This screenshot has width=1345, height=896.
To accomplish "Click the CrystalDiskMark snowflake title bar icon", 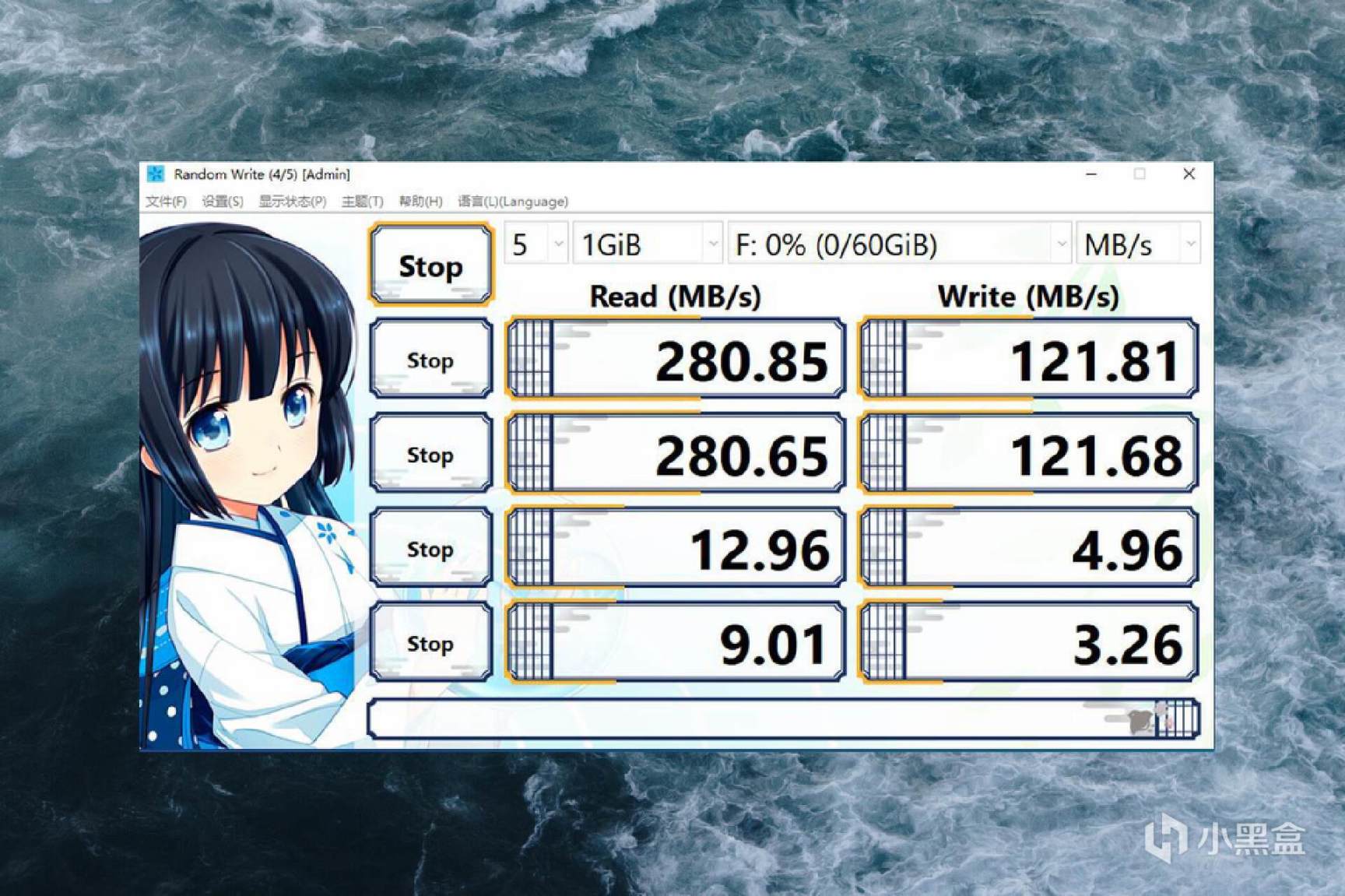I will coord(156,174).
